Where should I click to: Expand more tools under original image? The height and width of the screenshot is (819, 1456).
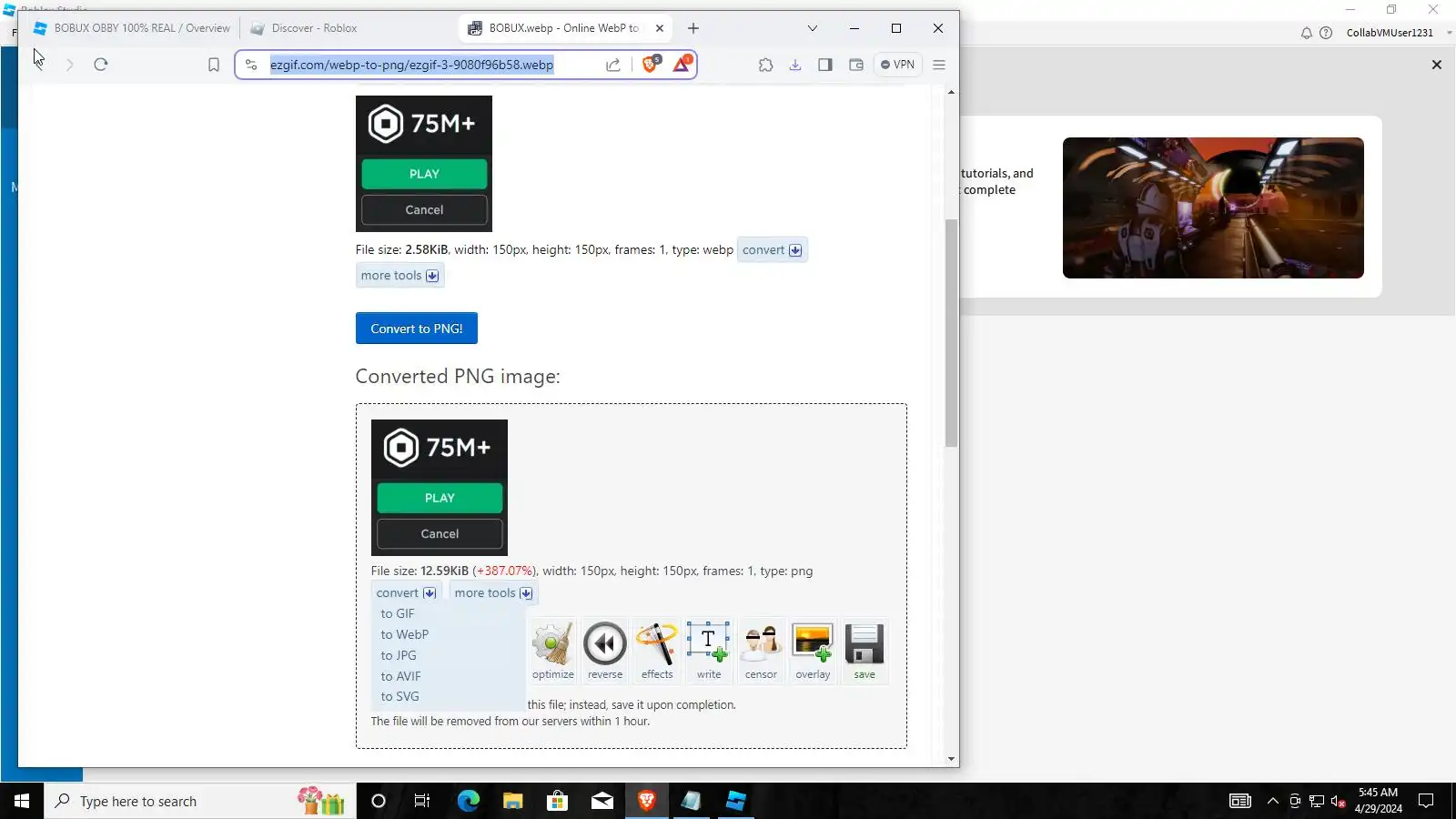399,276
